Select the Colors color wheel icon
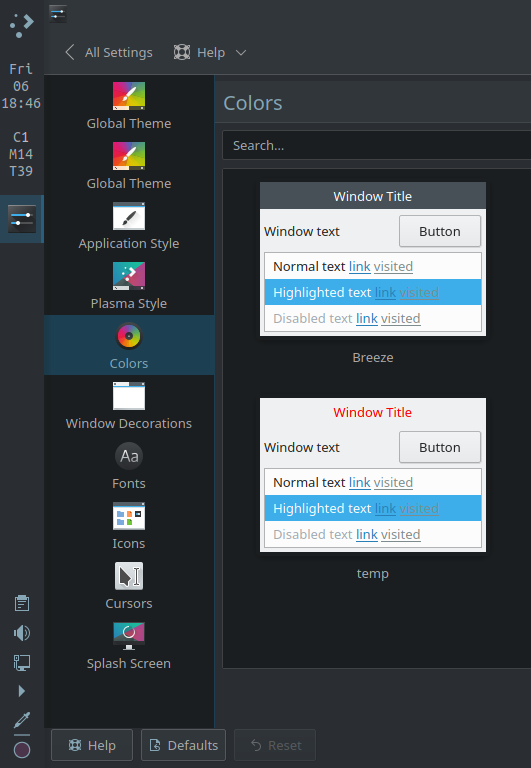The width and height of the screenshot is (531, 768). pos(129,336)
